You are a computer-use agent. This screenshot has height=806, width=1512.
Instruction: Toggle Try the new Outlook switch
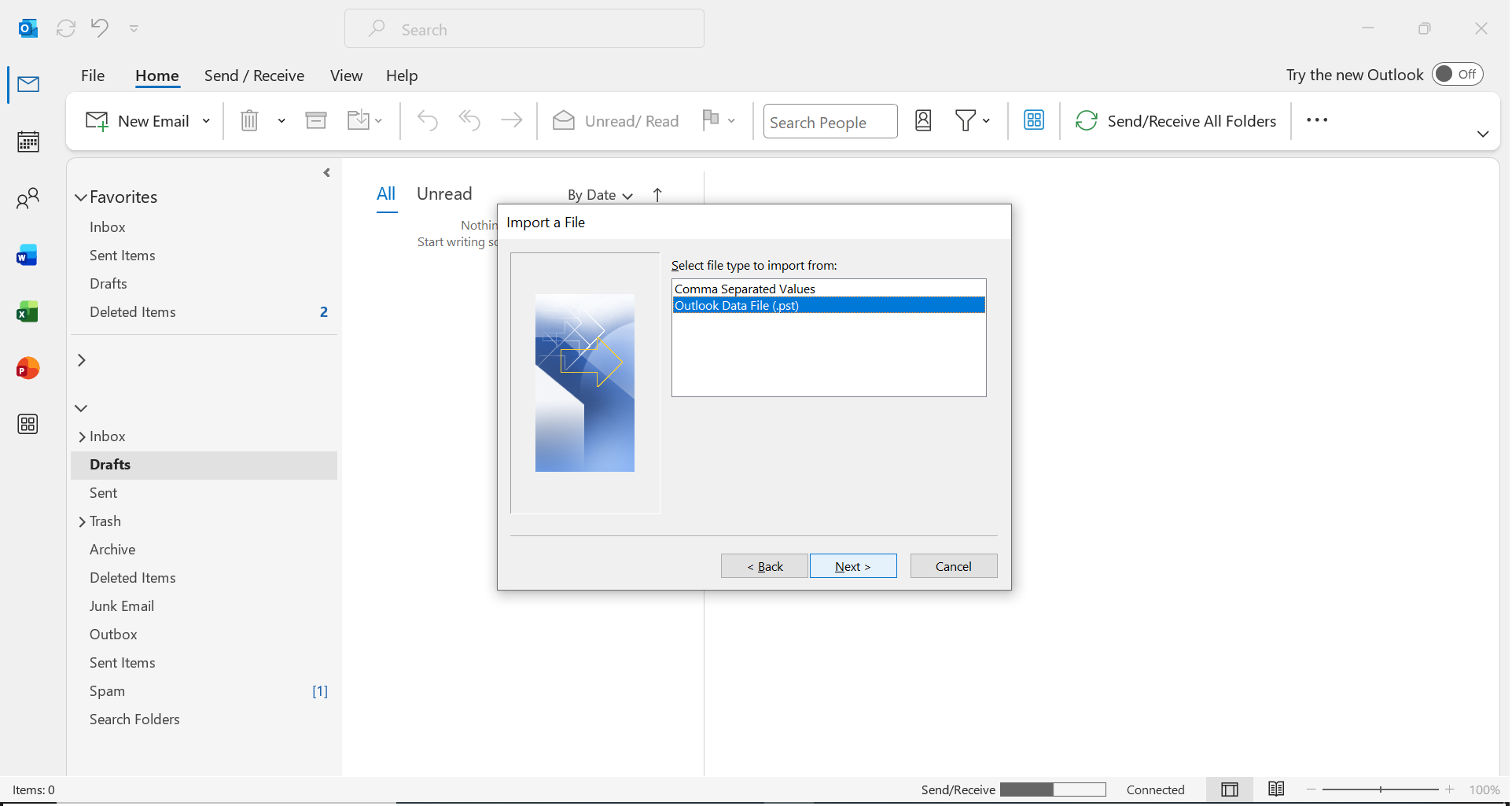(x=1458, y=74)
